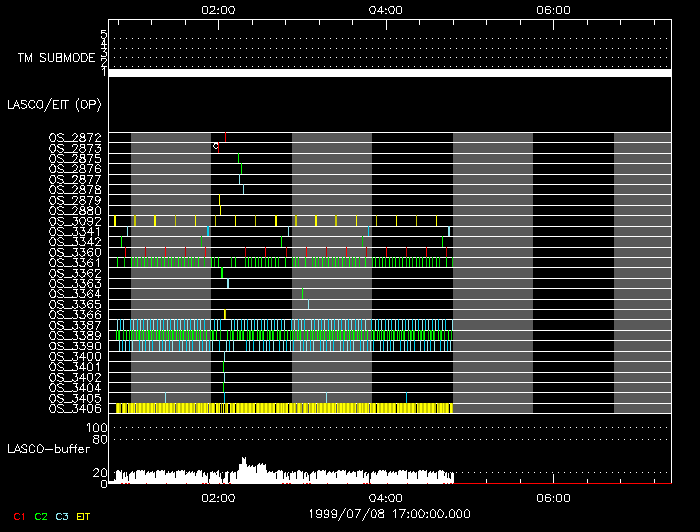The width and height of the screenshot is (700, 532).
Task: Select the C3 legend entry
Action: [63, 516]
